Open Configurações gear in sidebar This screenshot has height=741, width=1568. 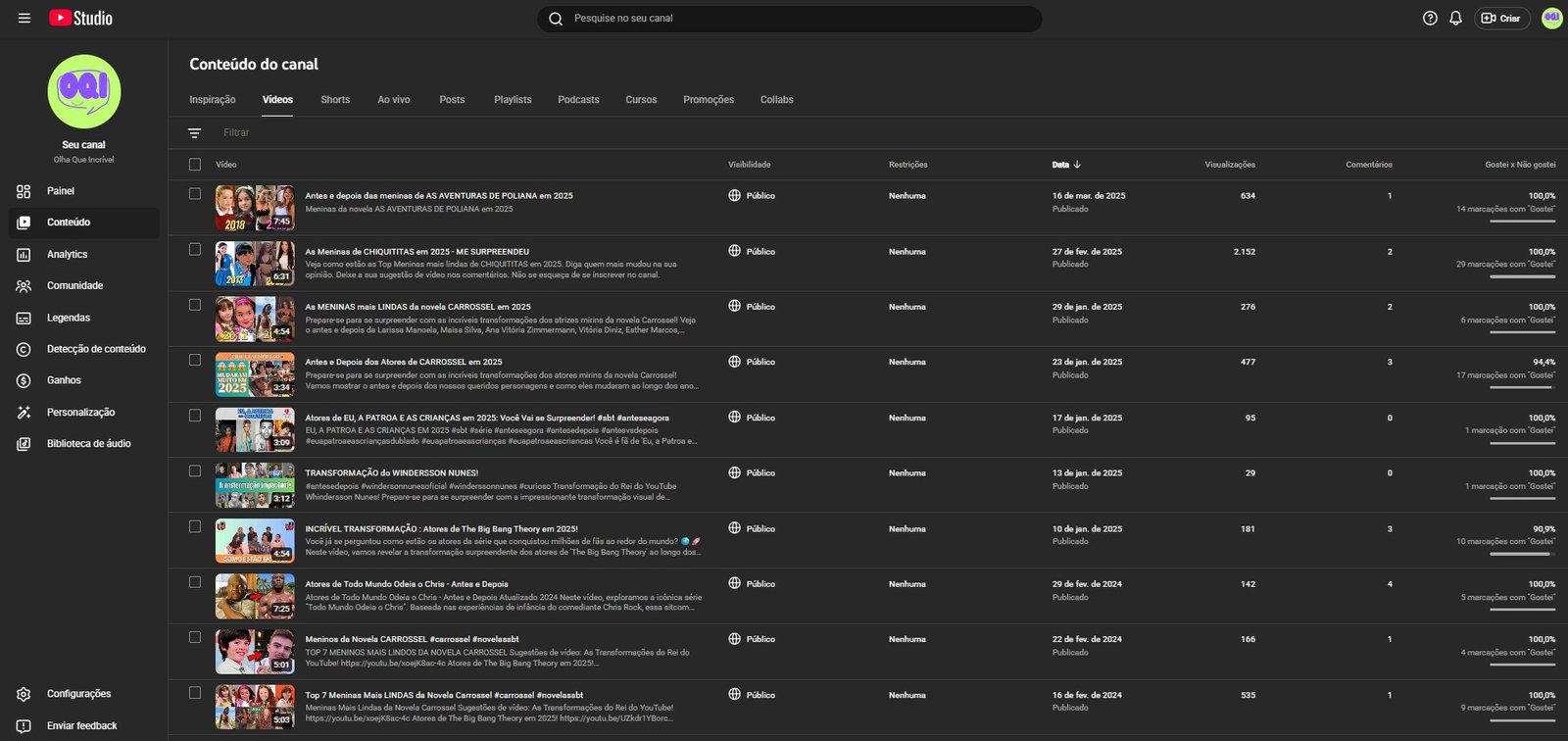[x=78, y=694]
